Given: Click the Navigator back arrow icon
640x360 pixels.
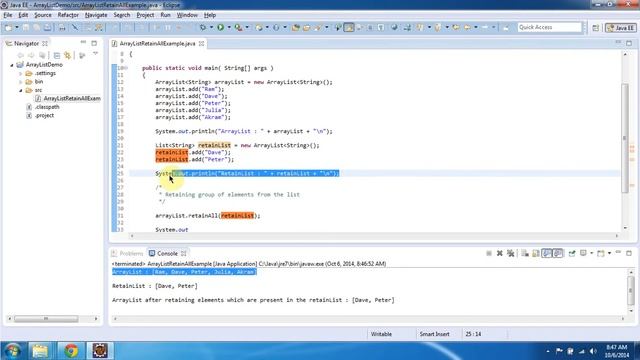Looking at the screenshot, I should coord(20,55).
